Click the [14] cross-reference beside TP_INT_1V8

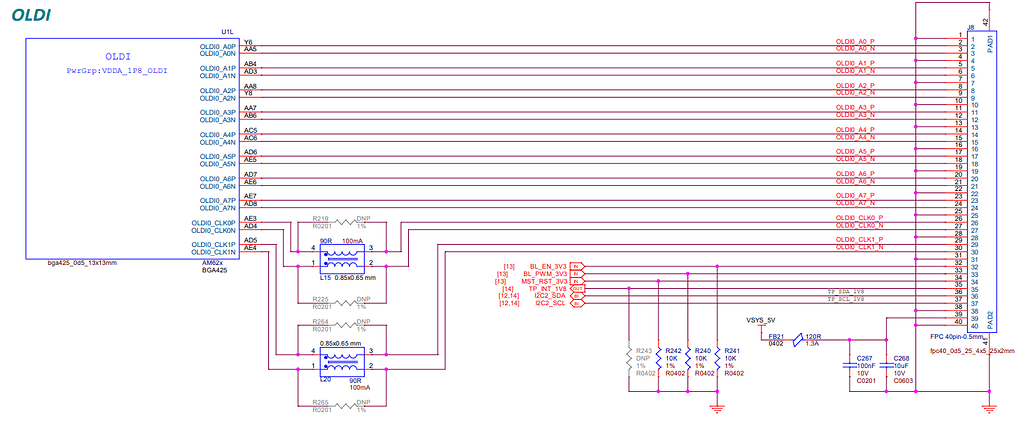tap(508, 288)
